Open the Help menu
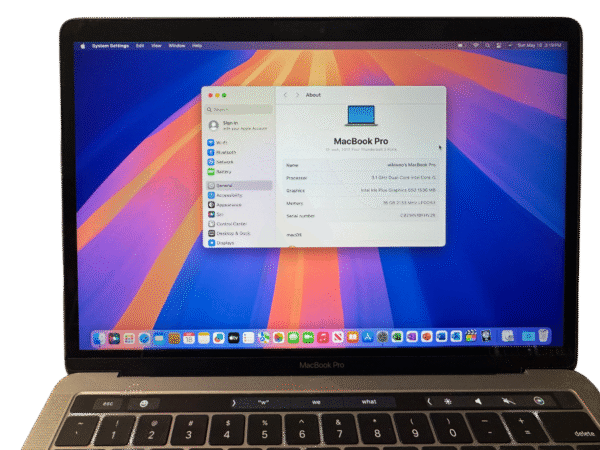Image resolution: width=600 pixels, height=450 pixels. pyautogui.click(x=197, y=46)
